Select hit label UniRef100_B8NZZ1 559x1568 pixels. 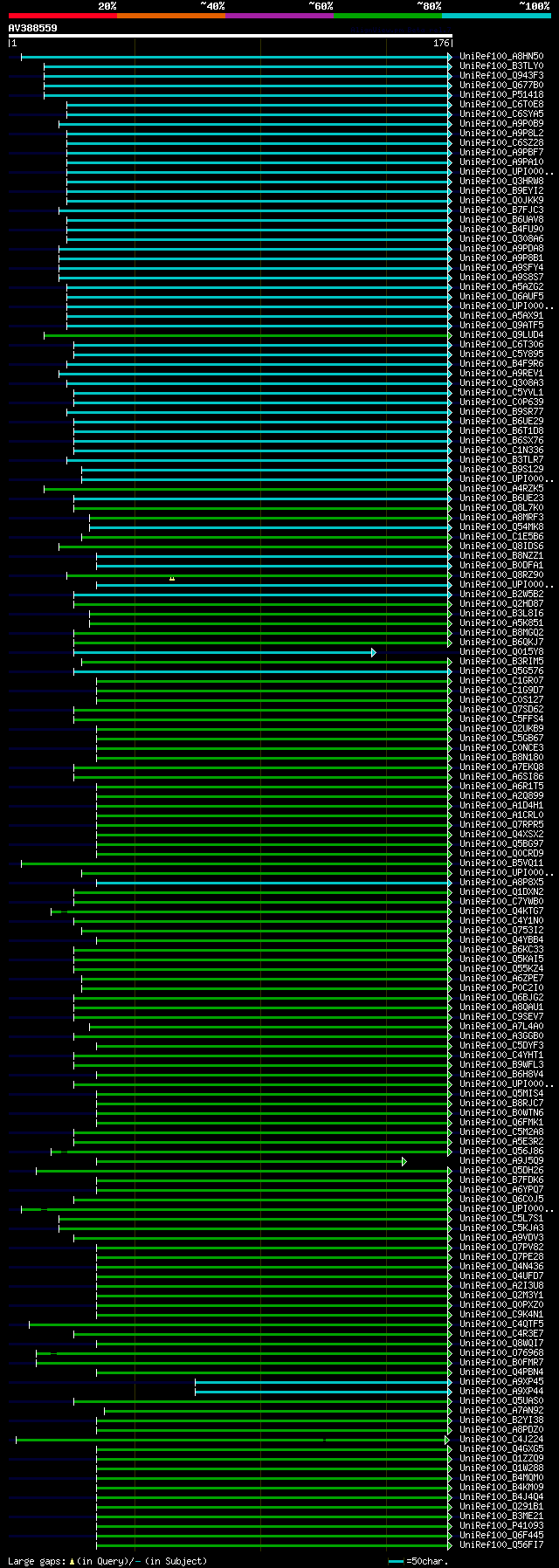501,556
